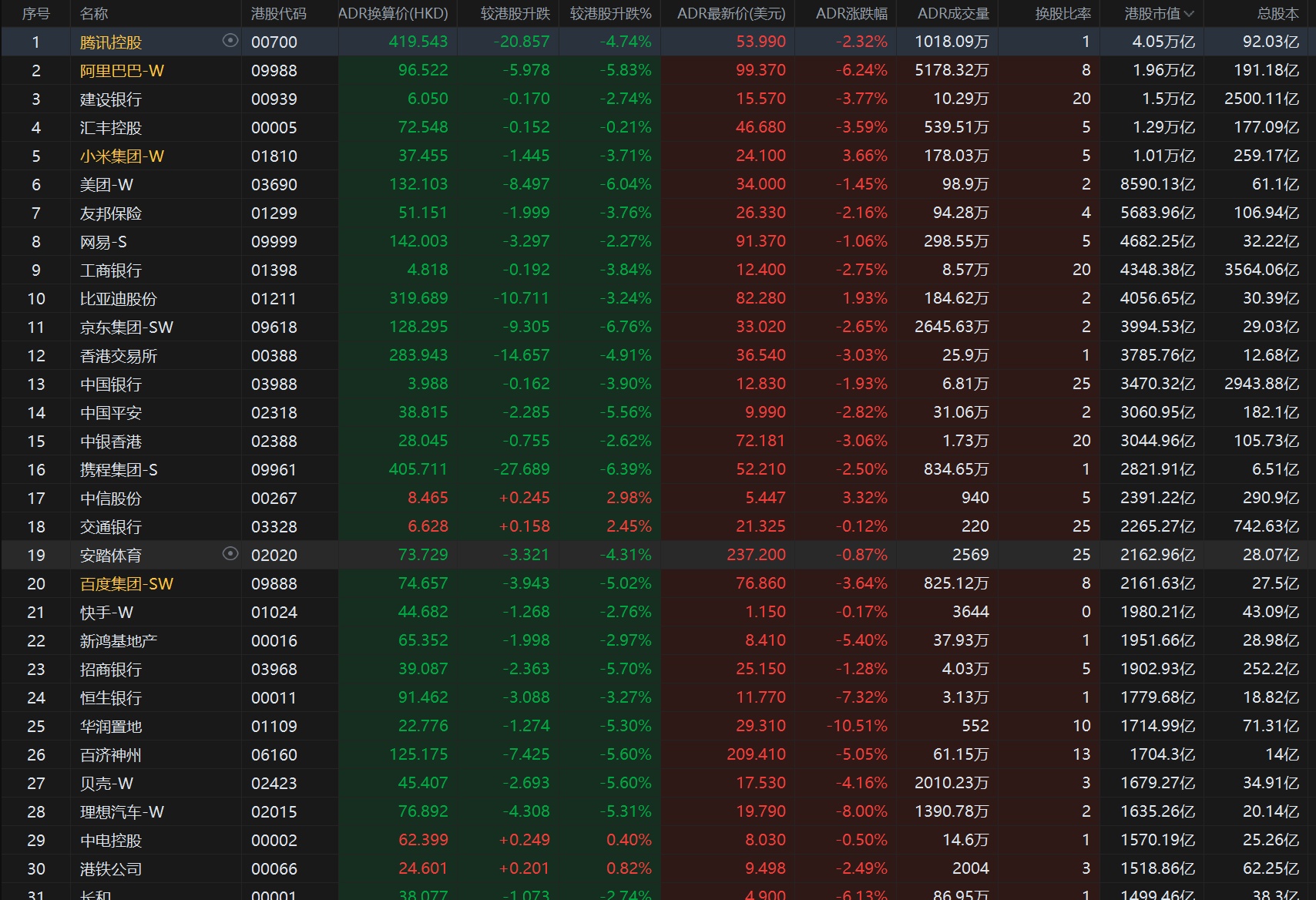The image size is (1316, 900).
Task: Sort the table by ADR涨跌幅 header
Action: pyautogui.click(x=851, y=14)
